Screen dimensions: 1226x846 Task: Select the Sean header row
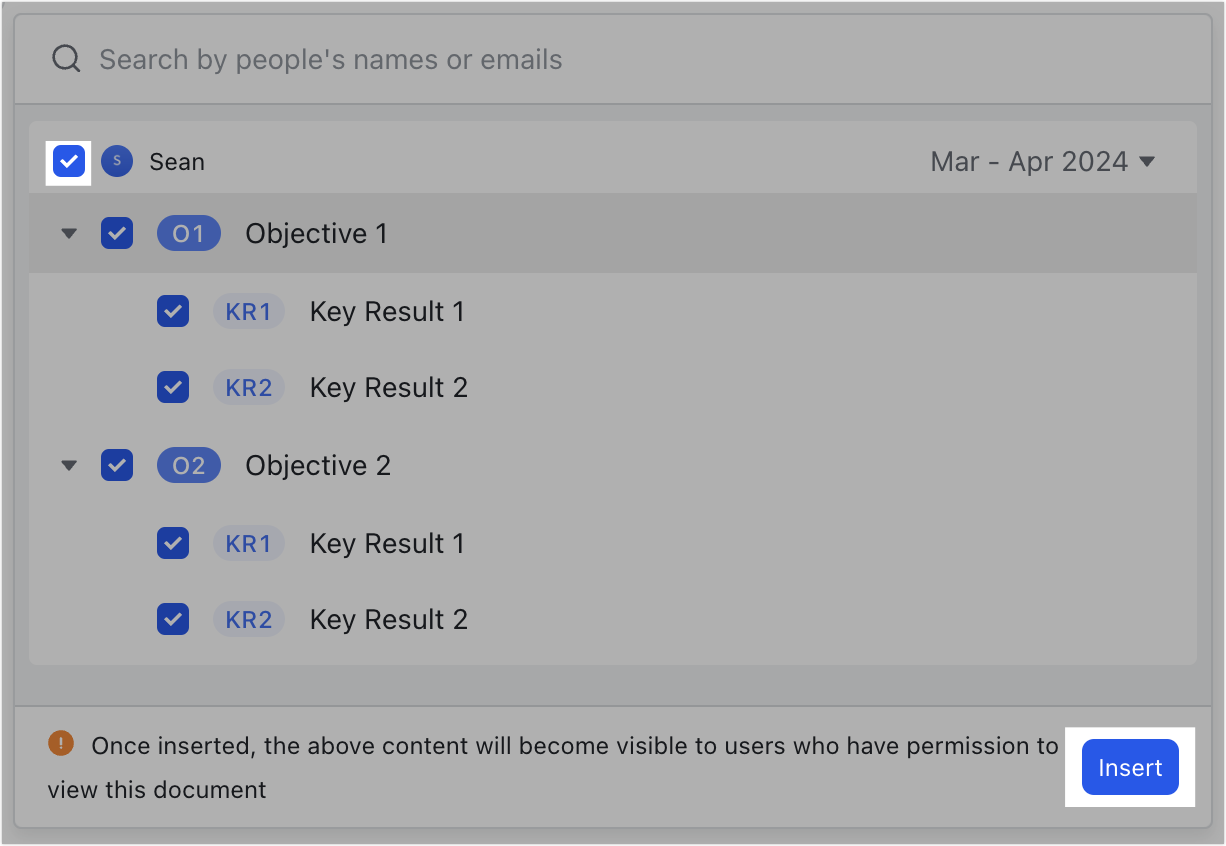tap(600, 161)
